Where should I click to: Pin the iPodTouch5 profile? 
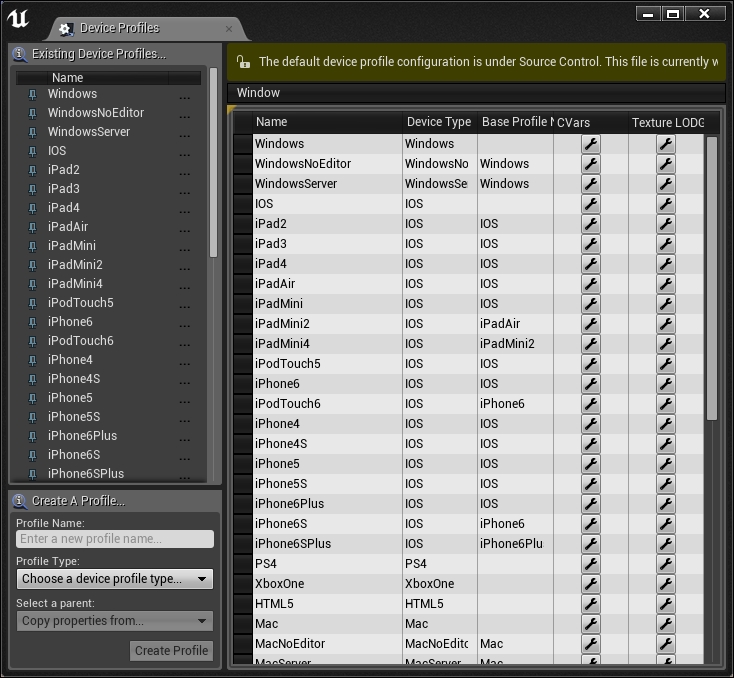click(x=32, y=303)
